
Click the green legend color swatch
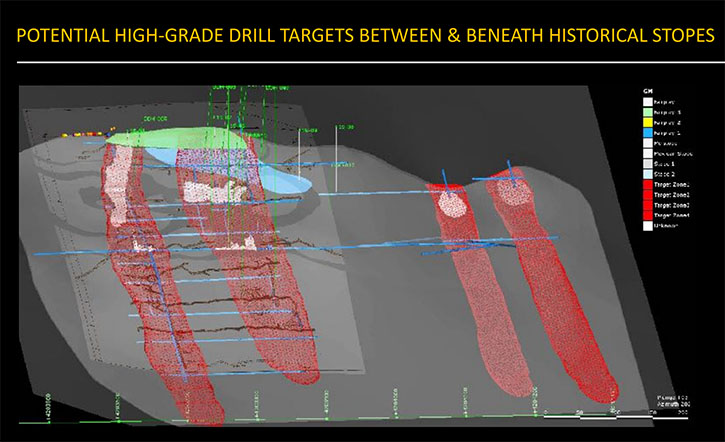648,112
